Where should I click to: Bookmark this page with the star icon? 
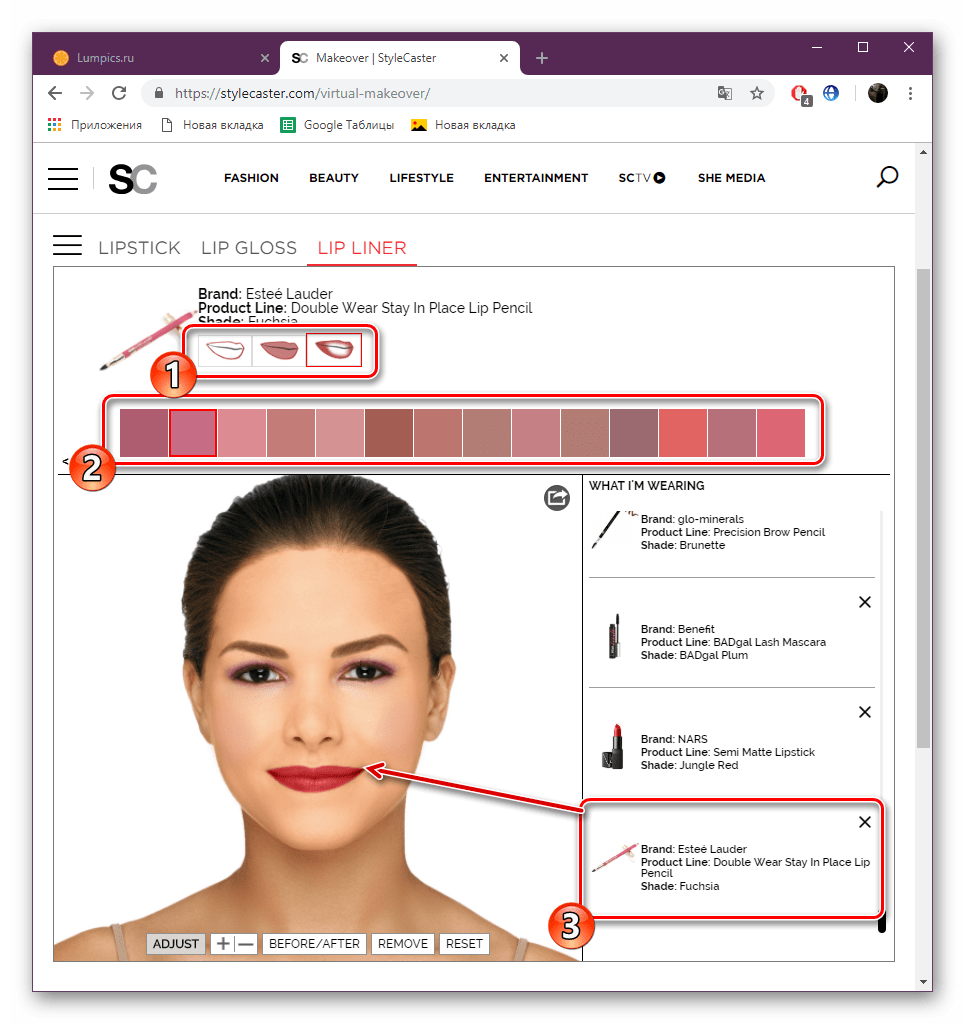[x=757, y=93]
